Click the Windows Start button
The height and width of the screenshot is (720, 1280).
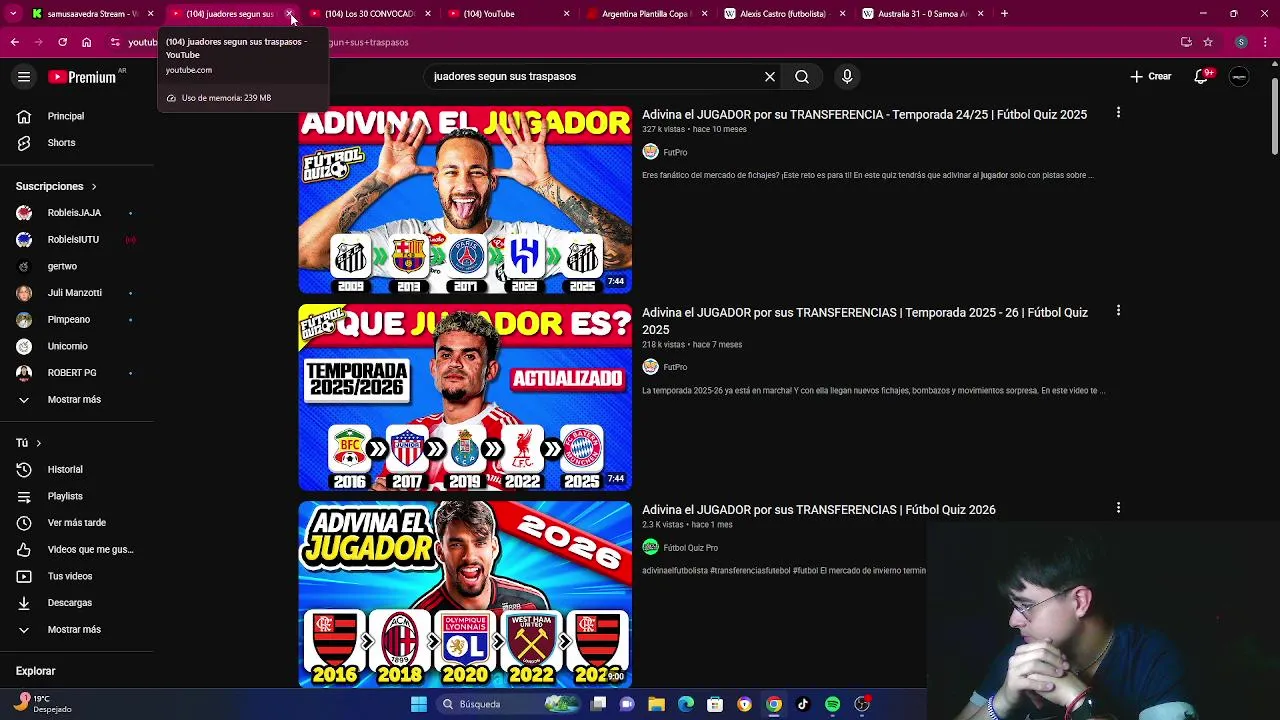tap(419, 704)
